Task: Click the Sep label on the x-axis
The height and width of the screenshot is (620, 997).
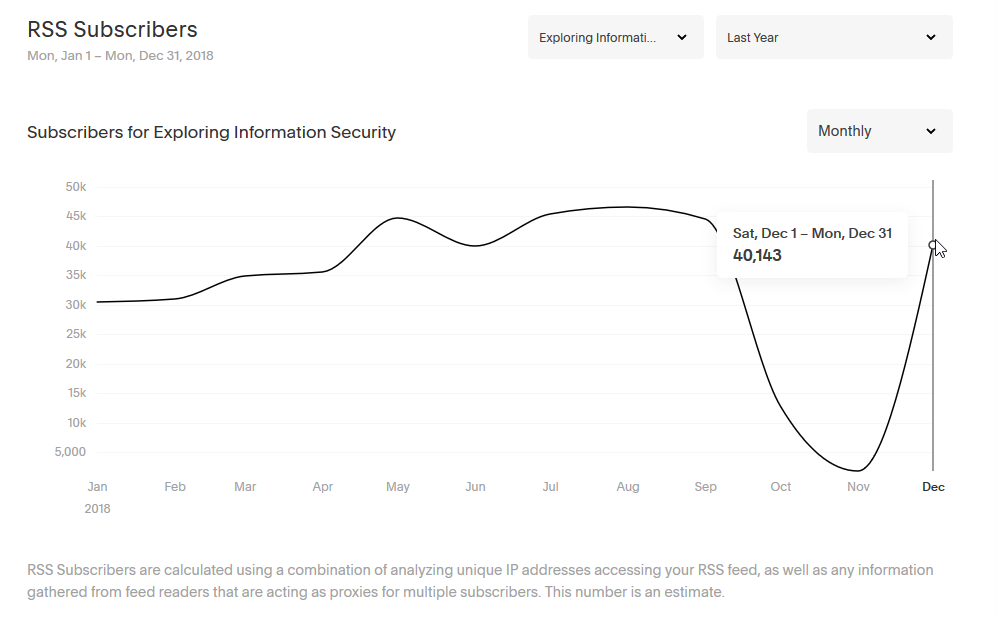Action: click(705, 486)
